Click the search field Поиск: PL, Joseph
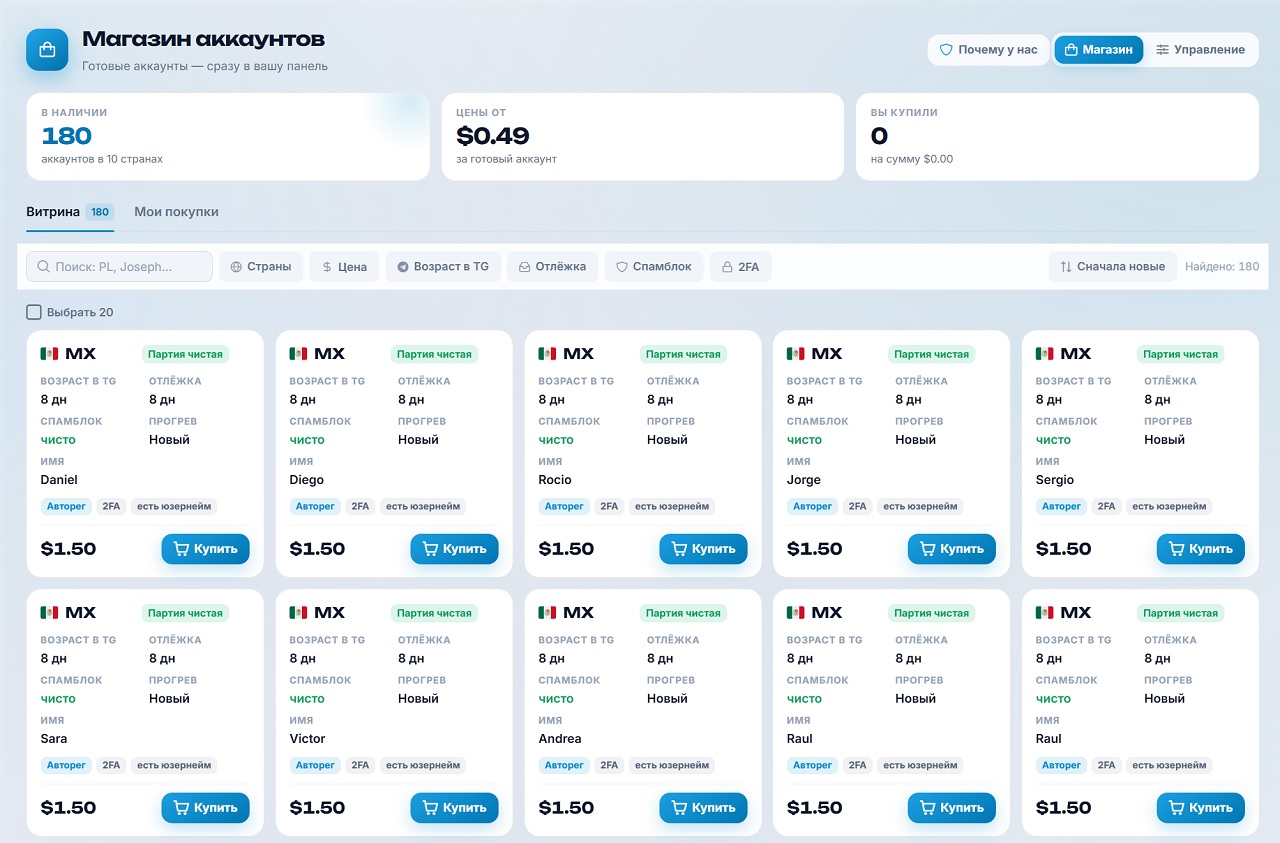This screenshot has height=843, width=1280. (119, 267)
